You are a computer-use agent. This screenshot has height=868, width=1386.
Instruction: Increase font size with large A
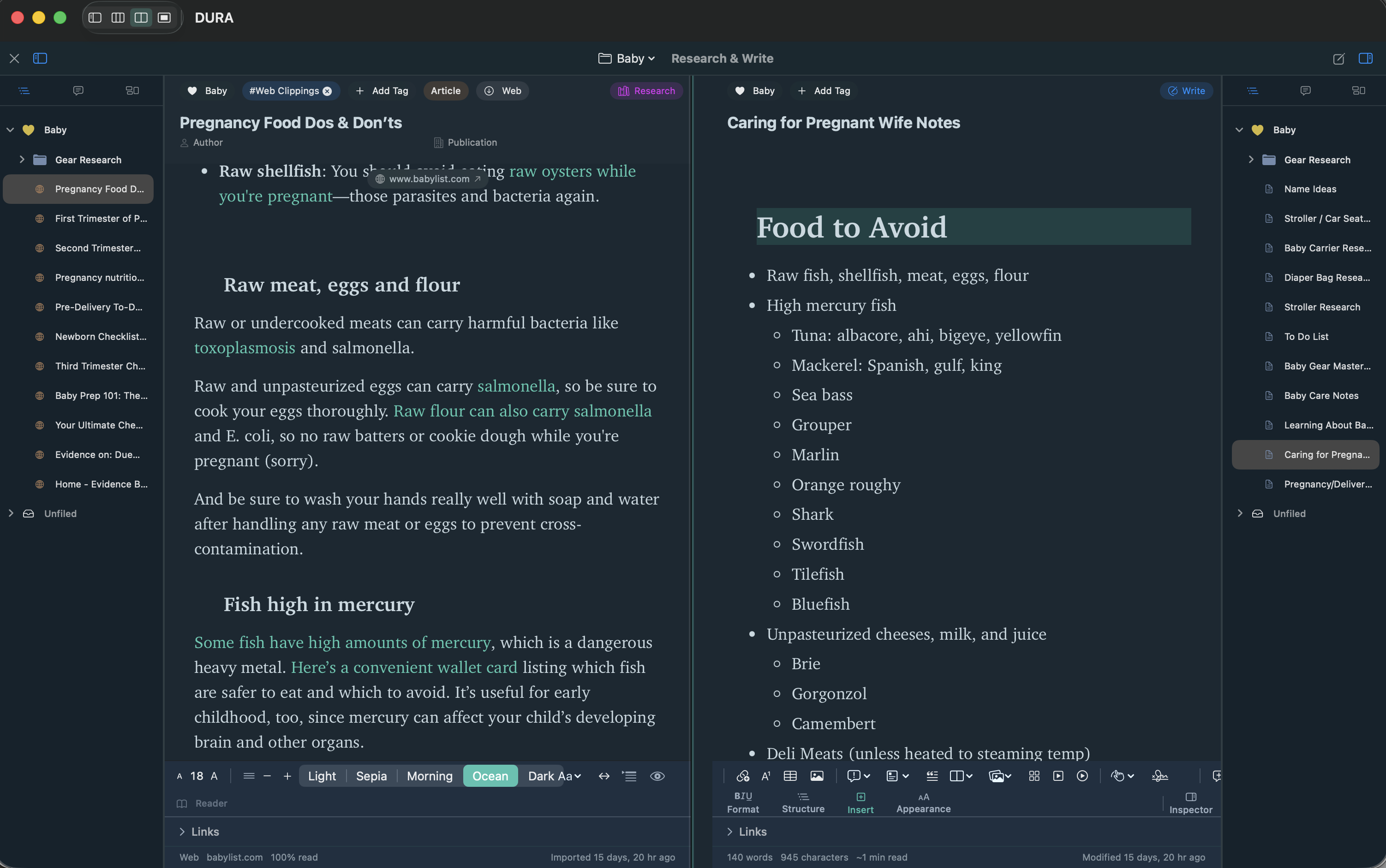(214, 776)
